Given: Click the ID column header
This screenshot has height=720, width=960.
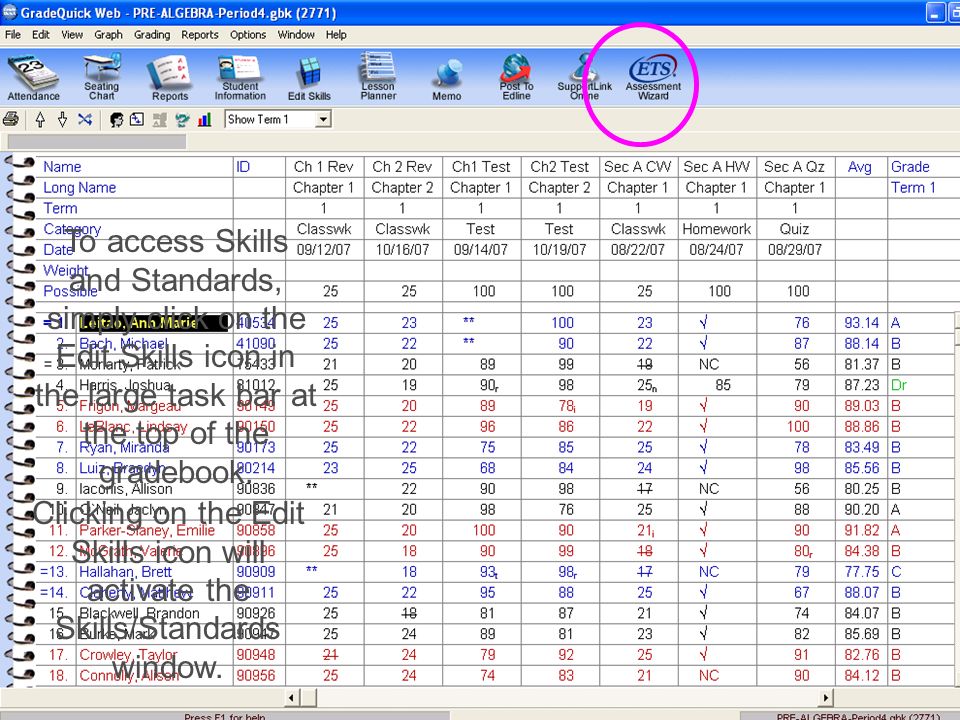Looking at the screenshot, I should [243, 167].
